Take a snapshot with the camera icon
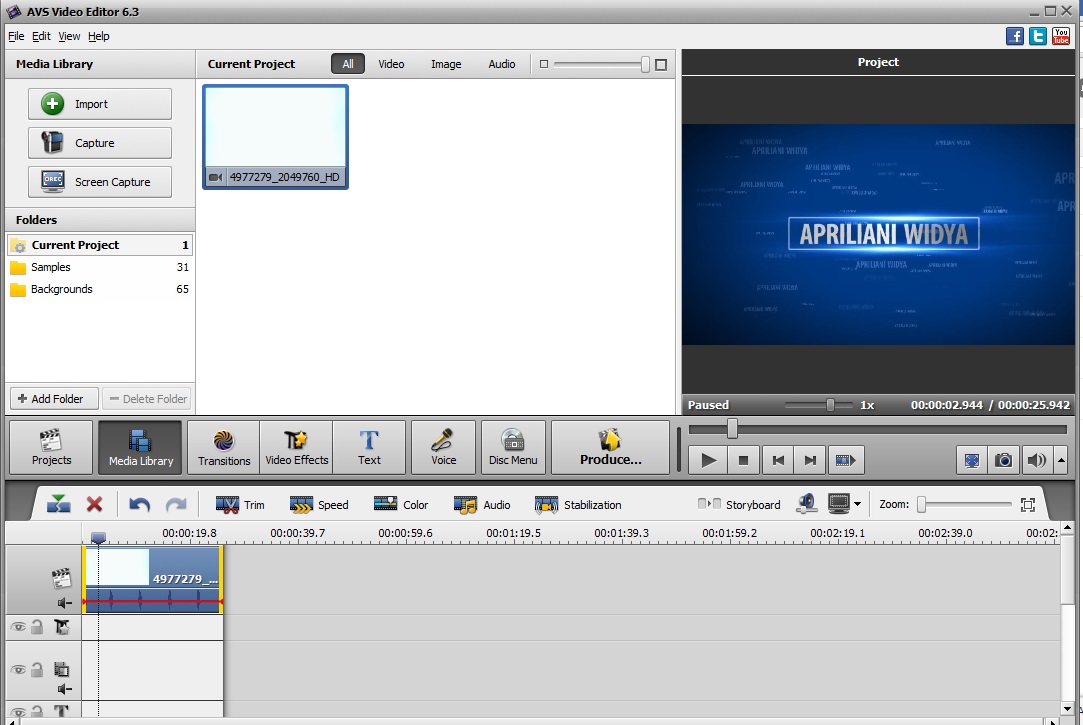 pos(1003,460)
